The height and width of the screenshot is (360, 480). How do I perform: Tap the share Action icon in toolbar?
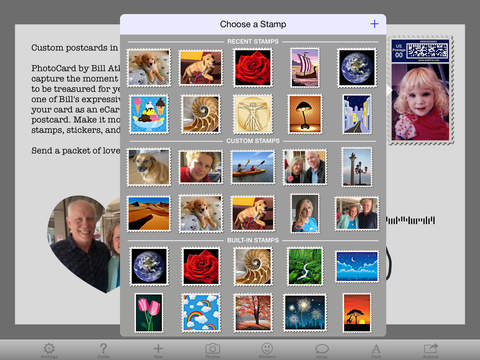(431, 349)
